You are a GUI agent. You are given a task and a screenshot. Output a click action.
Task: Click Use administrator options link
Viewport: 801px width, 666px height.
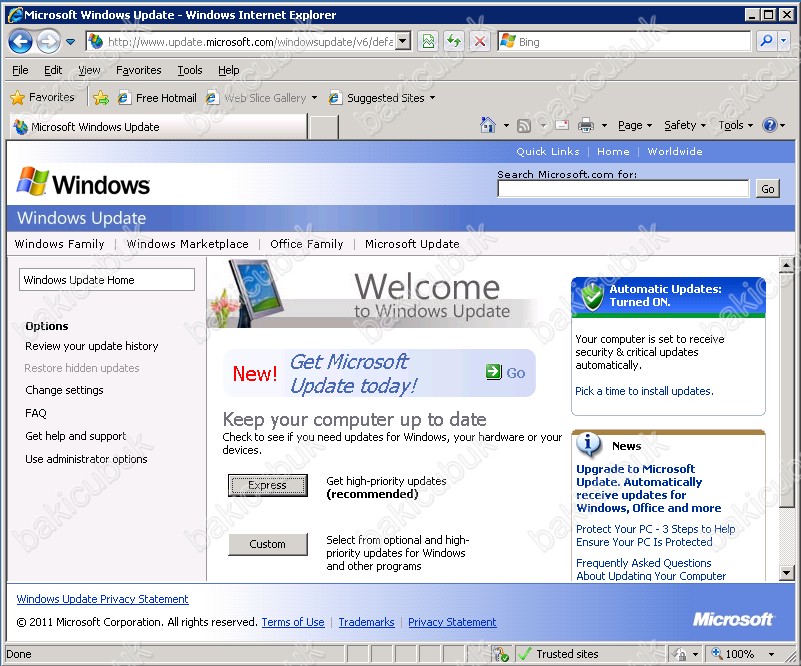coord(86,459)
